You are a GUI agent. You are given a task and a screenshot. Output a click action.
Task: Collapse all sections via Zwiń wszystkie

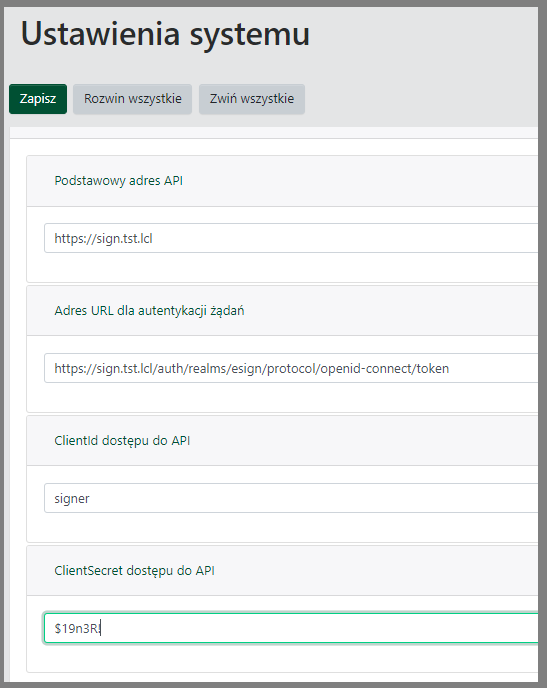point(252,99)
